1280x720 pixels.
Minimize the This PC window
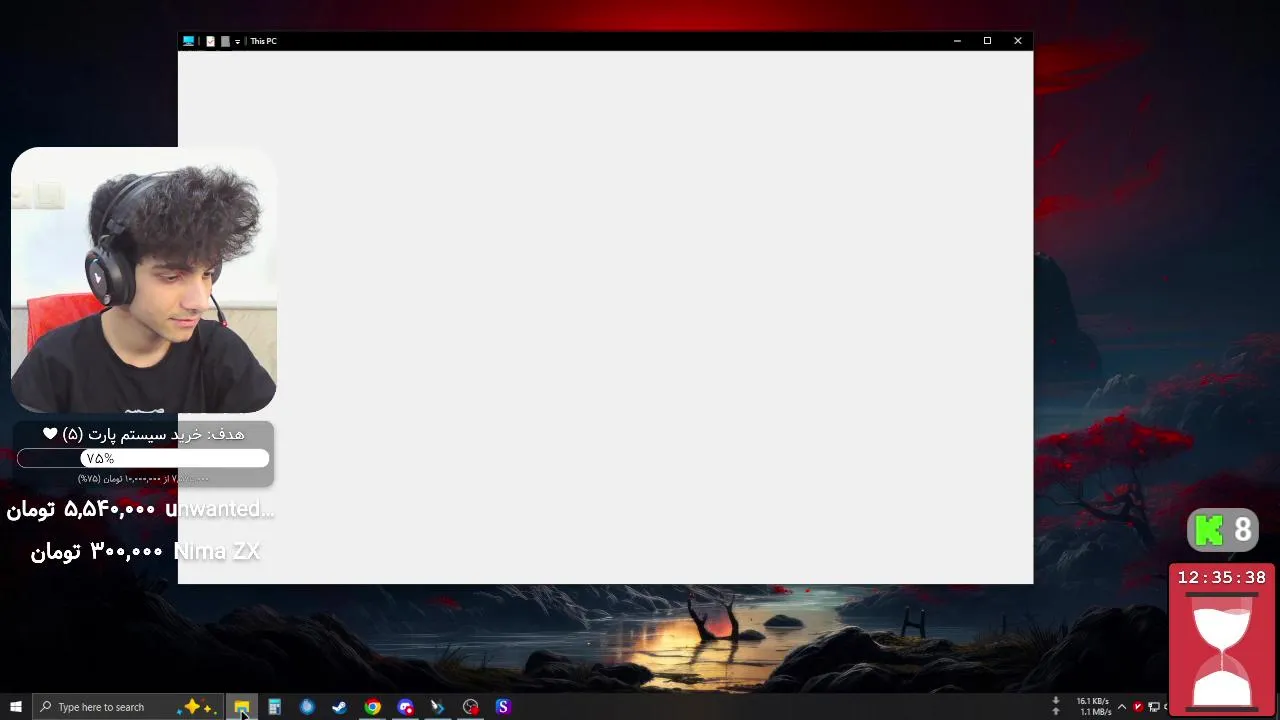tap(957, 41)
